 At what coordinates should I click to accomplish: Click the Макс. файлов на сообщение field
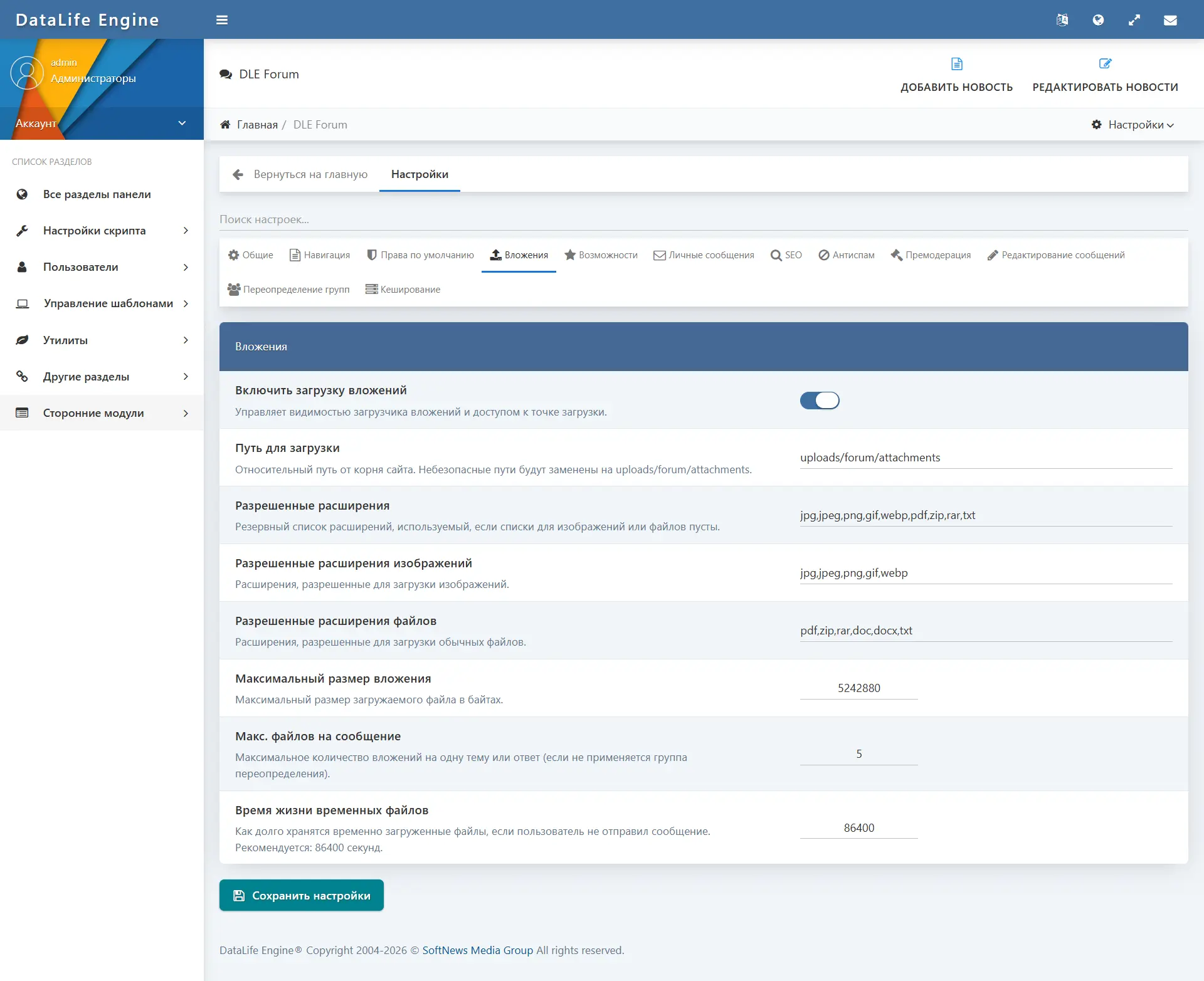click(x=859, y=754)
